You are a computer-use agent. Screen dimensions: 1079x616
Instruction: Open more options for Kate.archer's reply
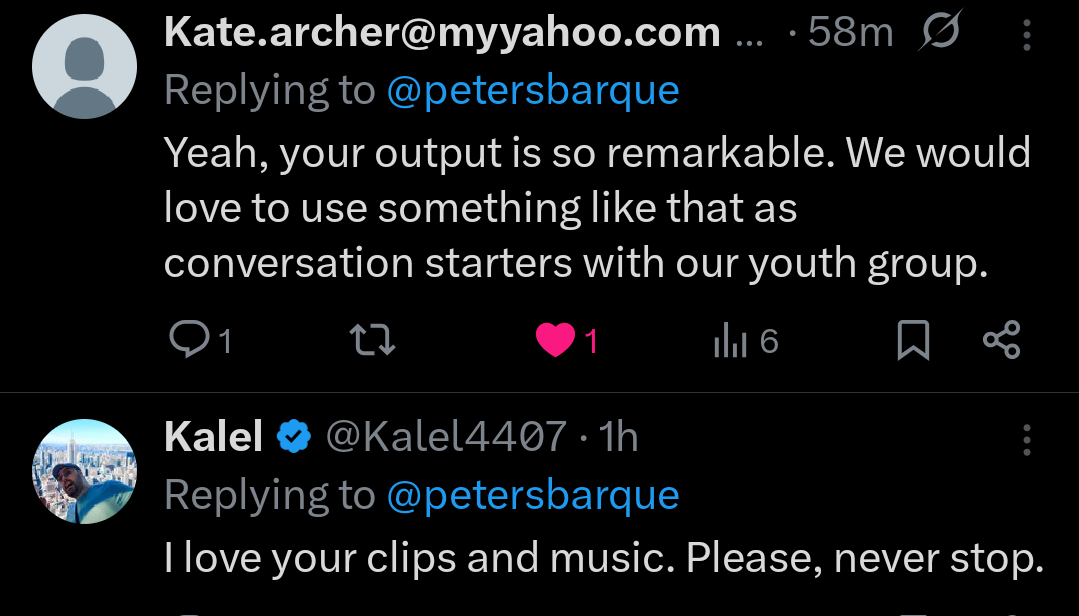pos(1026,36)
